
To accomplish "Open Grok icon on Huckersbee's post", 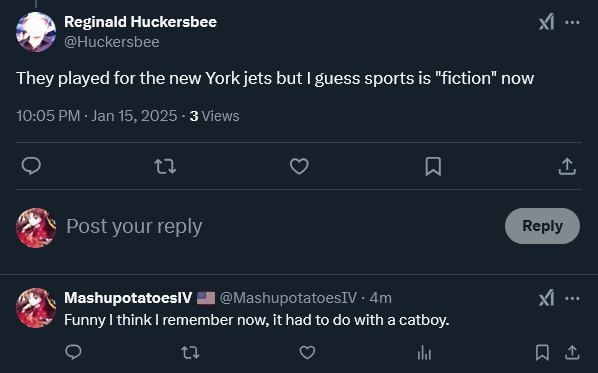I will [547, 22].
